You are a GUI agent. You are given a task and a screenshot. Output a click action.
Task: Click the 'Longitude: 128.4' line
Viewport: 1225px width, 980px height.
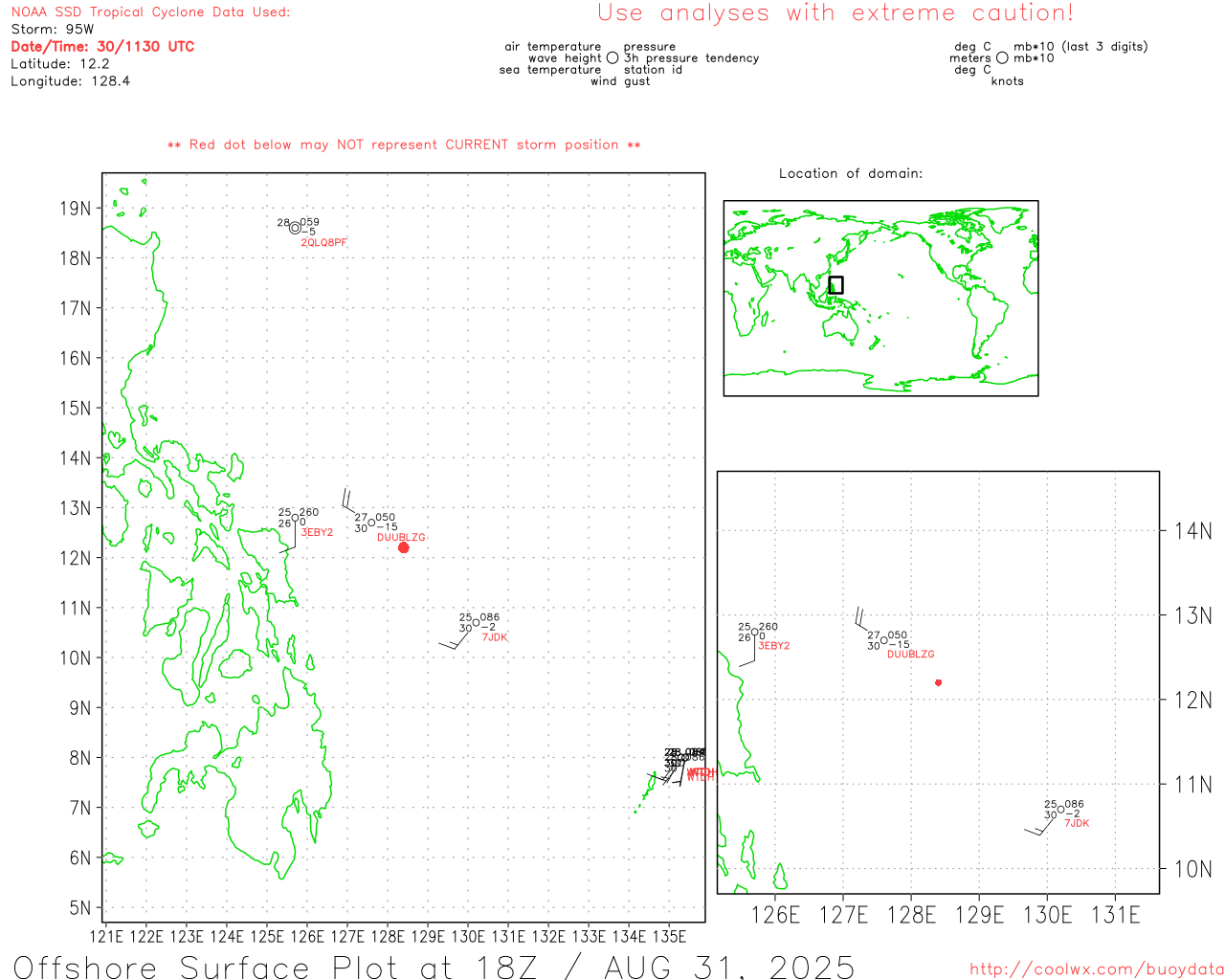click(x=70, y=81)
